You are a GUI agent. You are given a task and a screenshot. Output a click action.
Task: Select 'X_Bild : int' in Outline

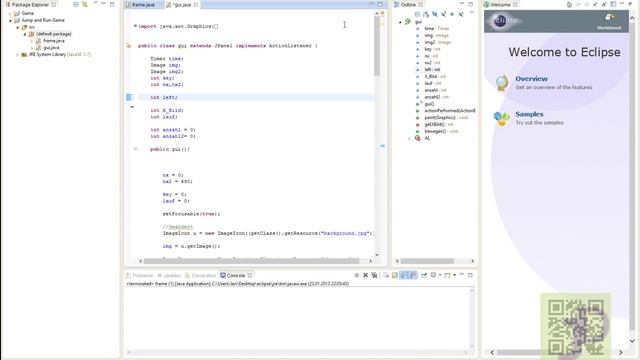click(x=435, y=77)
